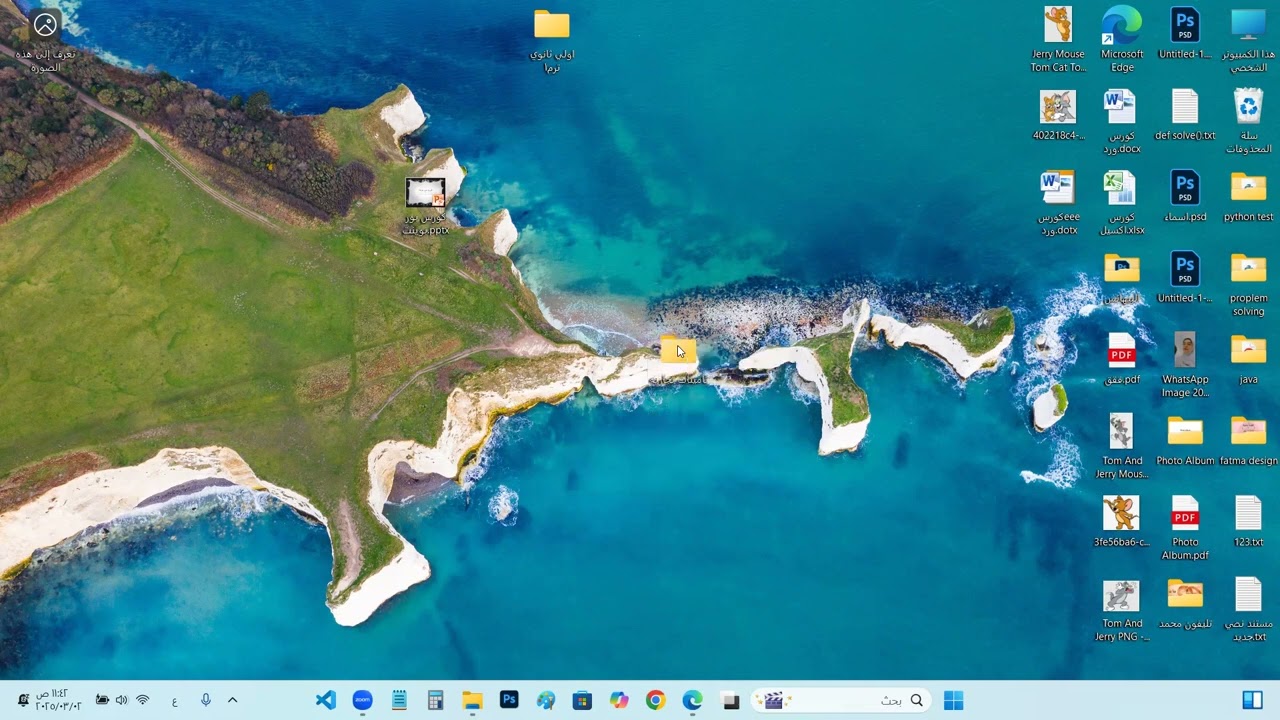Open the Windows Start button

point(953,701)
